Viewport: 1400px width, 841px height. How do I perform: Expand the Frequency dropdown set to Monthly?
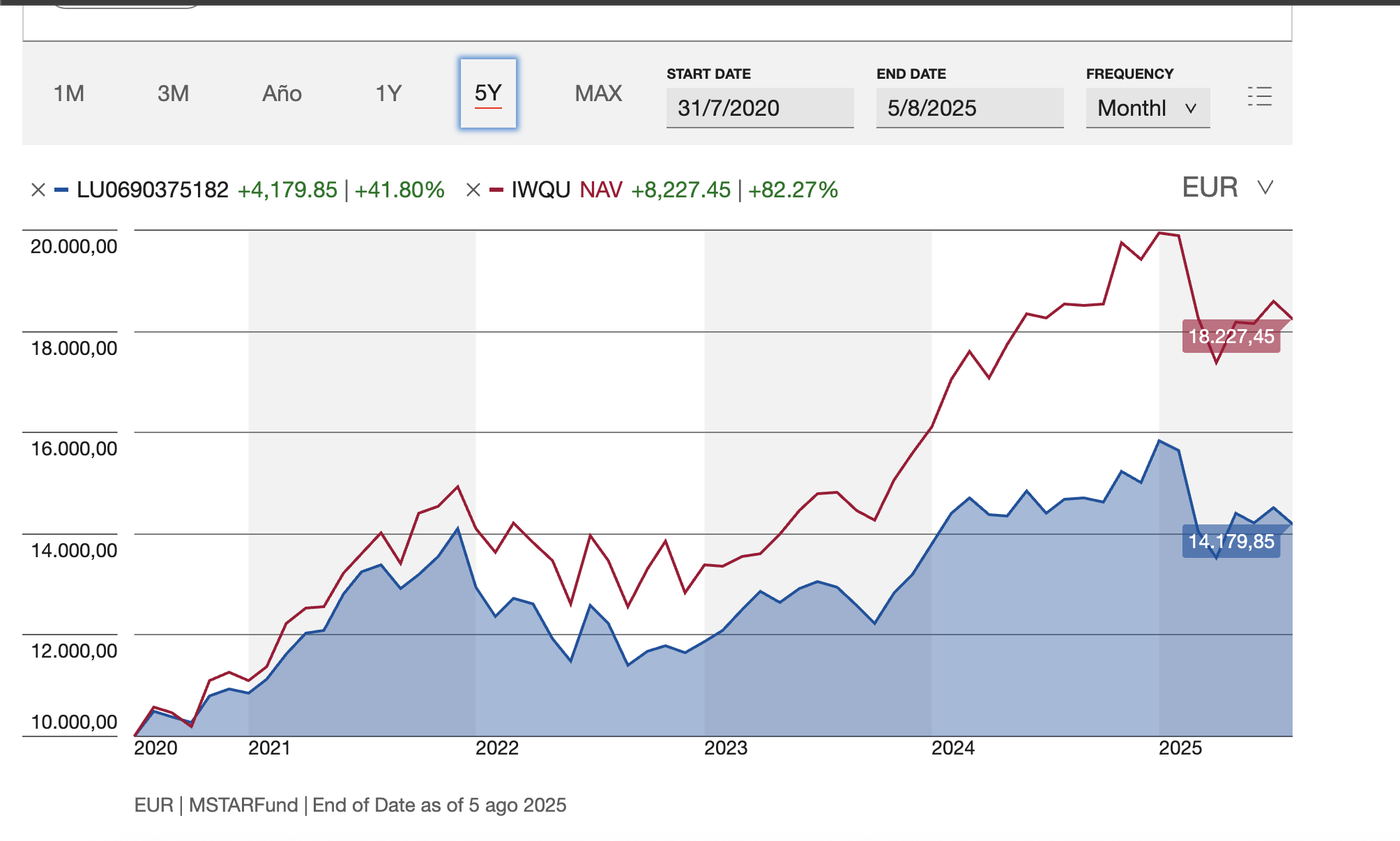[1147, 108]
